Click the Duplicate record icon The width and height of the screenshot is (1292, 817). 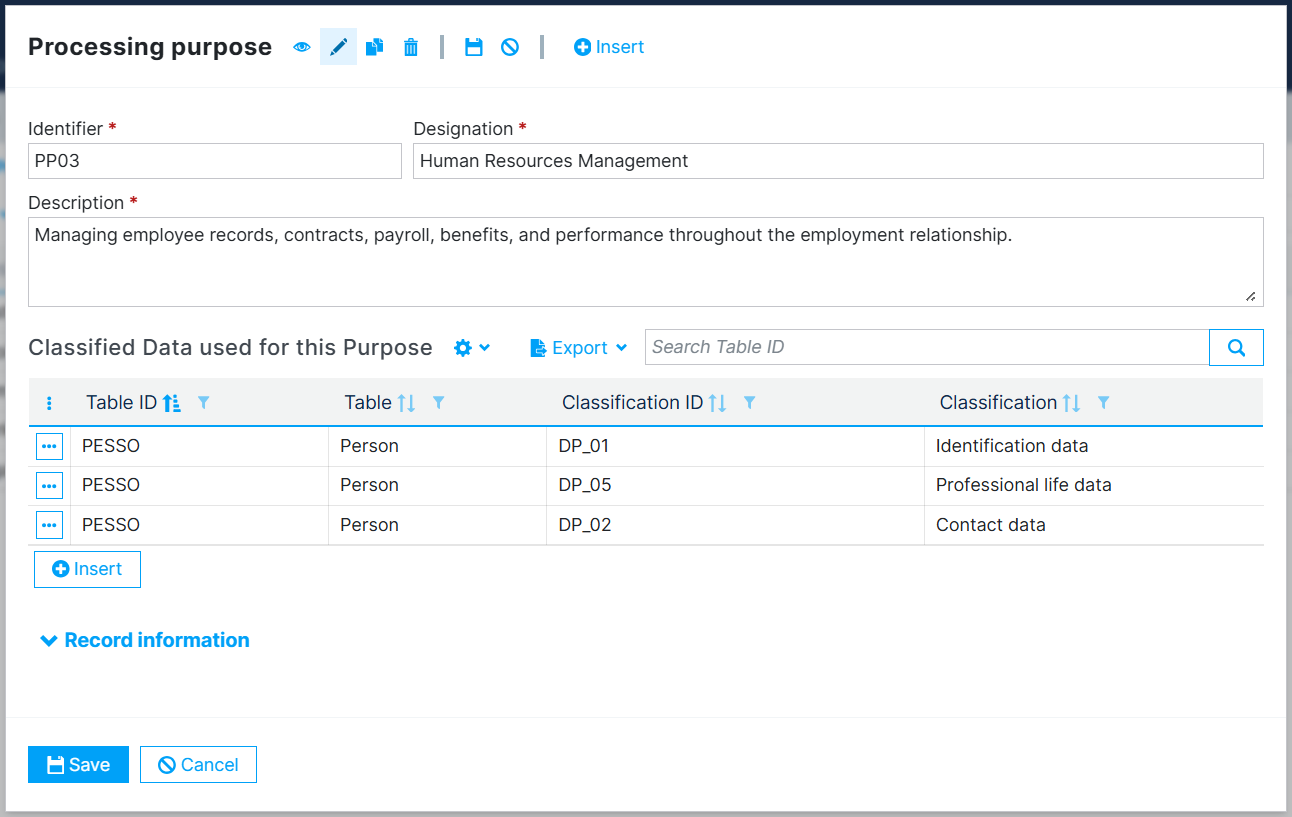coord(374,47)
